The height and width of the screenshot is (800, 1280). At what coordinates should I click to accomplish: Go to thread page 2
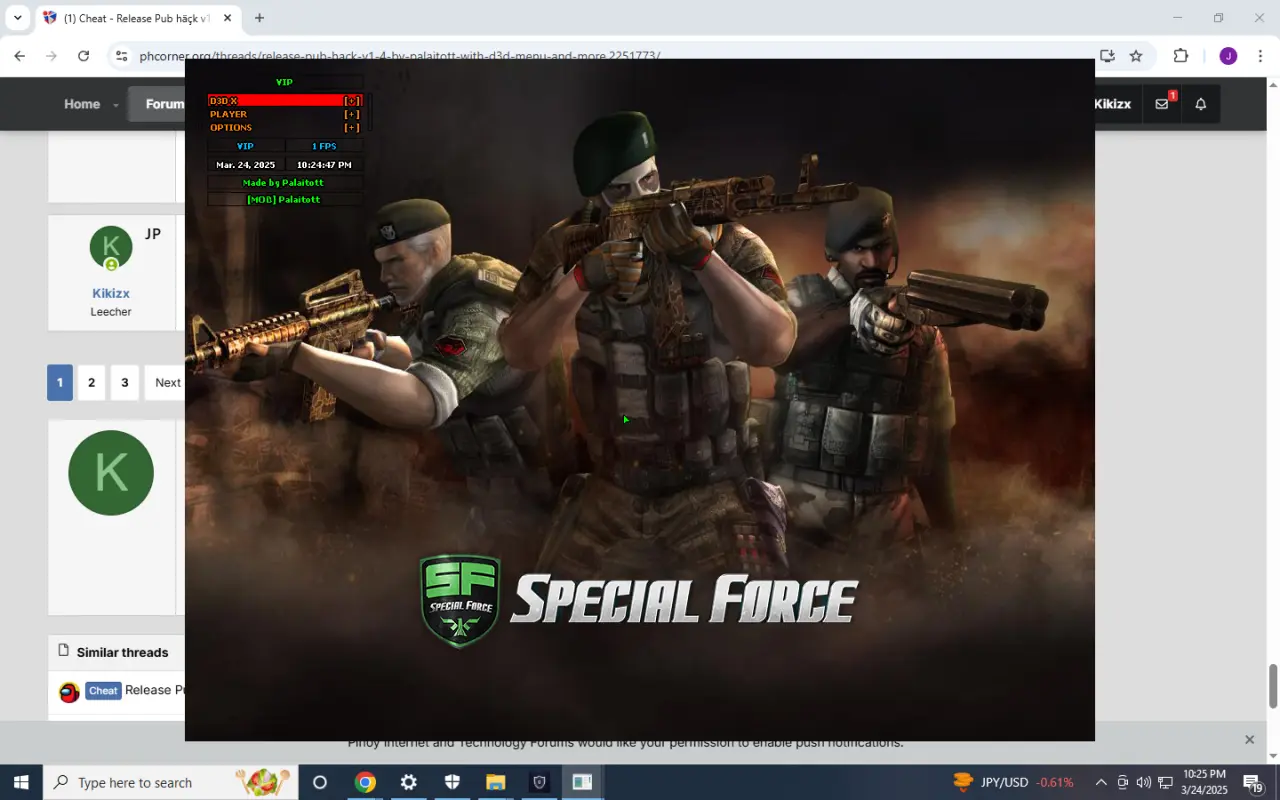(x=91, y=382)
